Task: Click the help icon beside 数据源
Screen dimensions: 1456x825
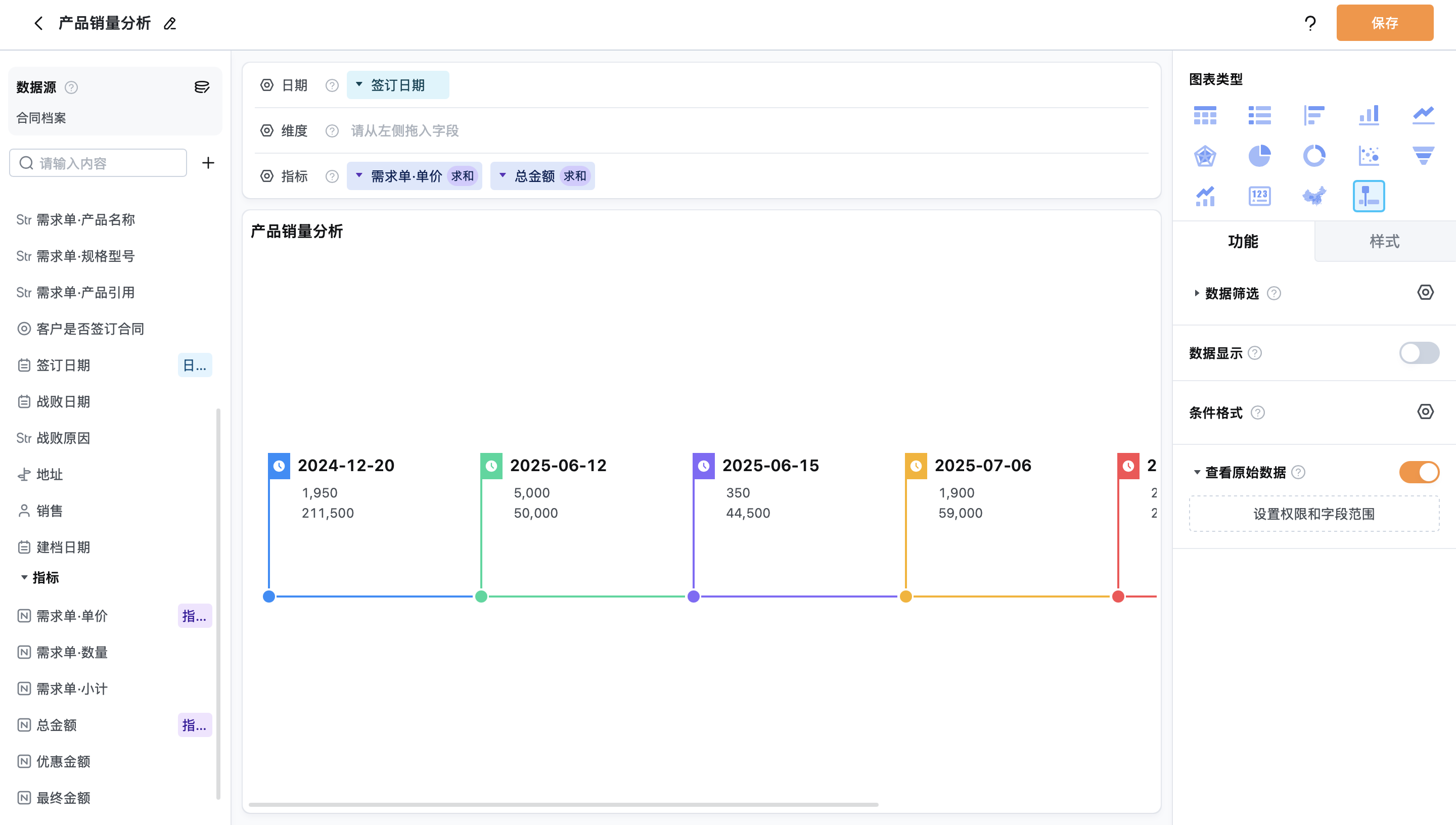Action: tap(71, 87)
